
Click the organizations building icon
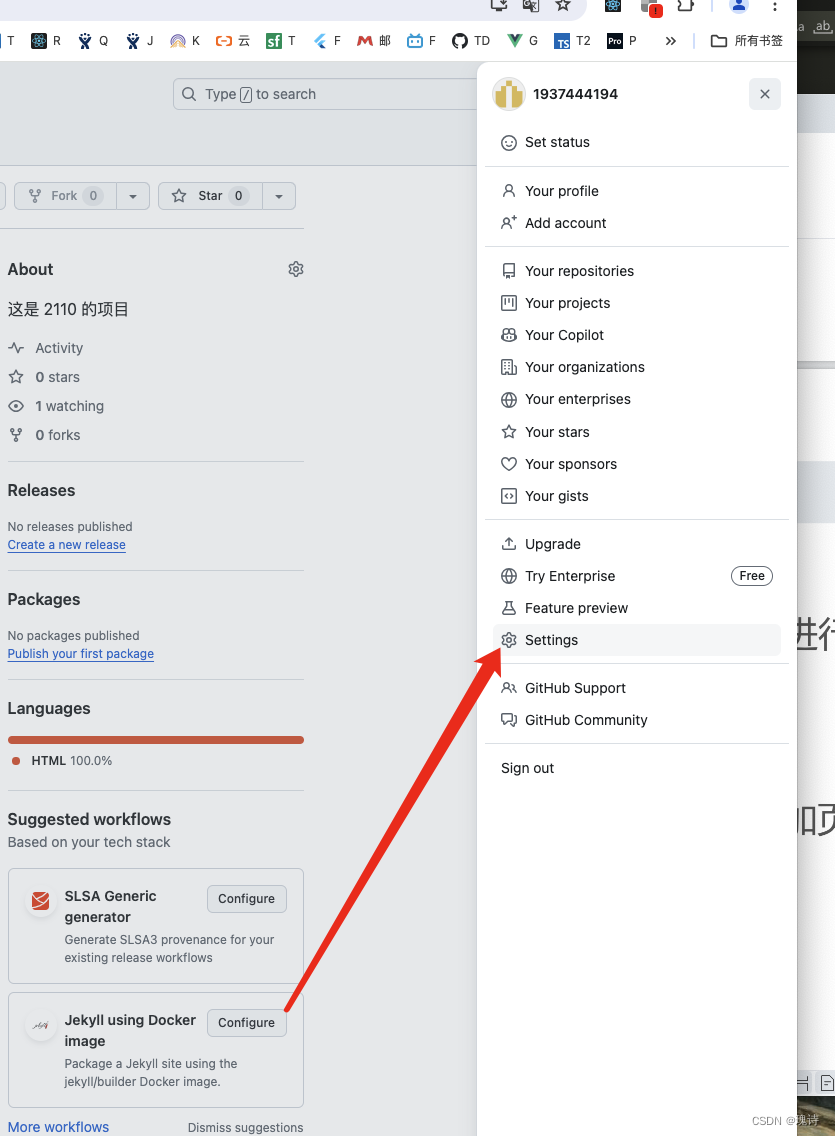tap(509, 367)
